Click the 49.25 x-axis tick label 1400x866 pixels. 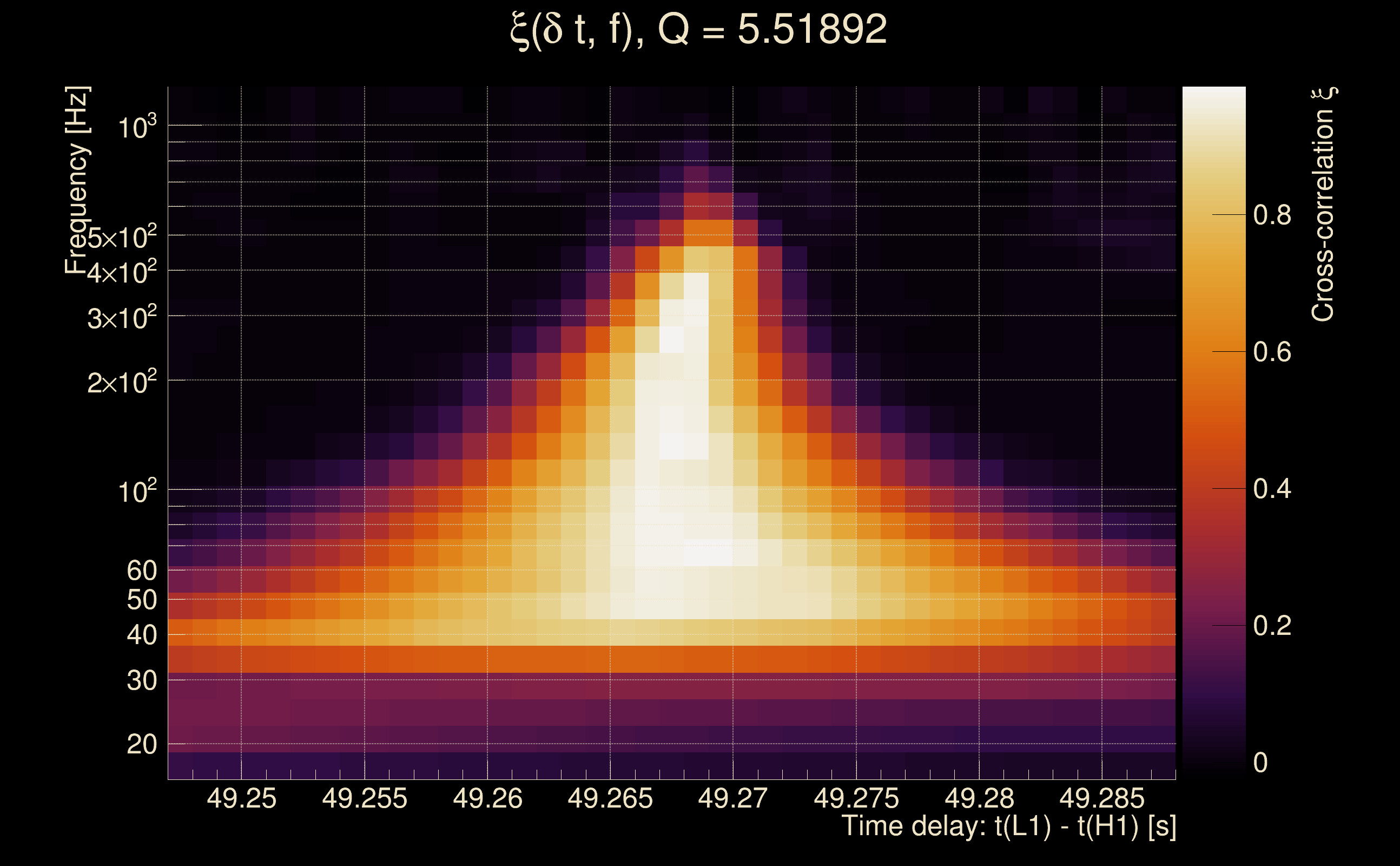[x=241, y=799]
